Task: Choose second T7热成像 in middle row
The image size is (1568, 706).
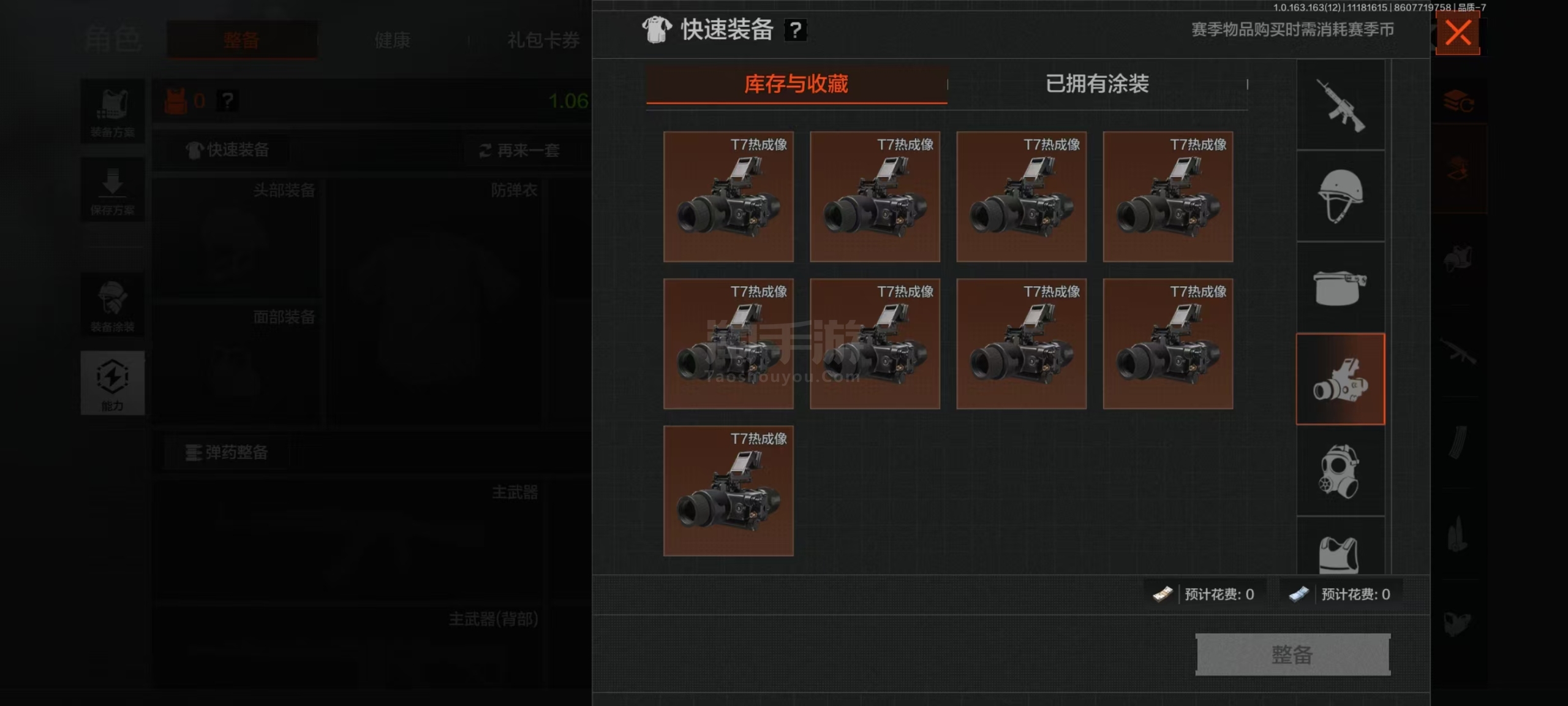Action: [x=875, y=344]
